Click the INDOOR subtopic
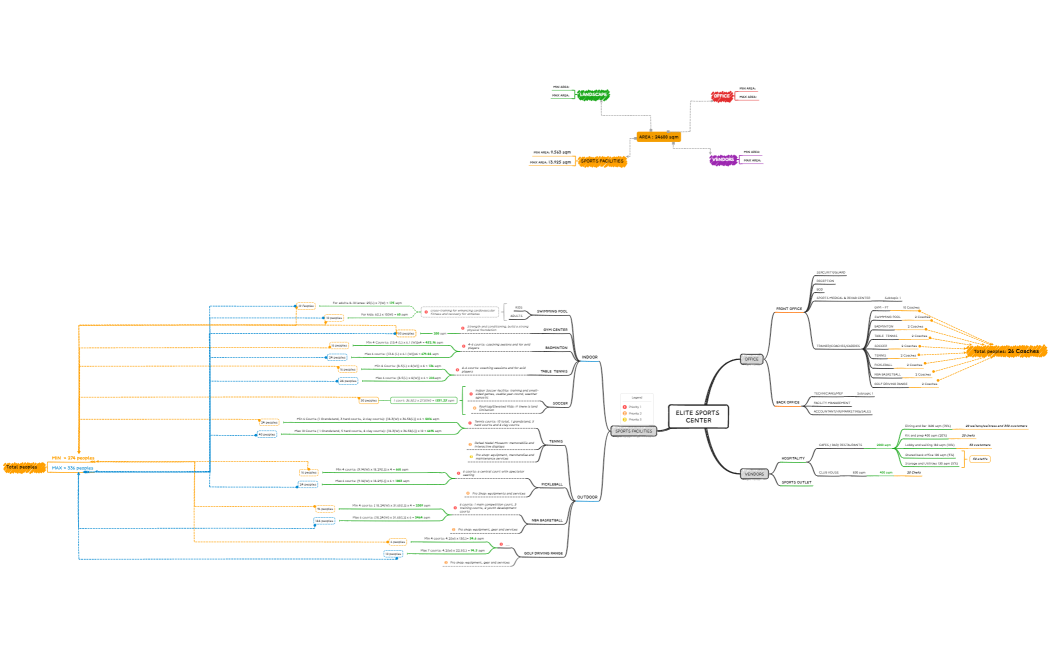This screenshot has height=650, width=1050. [590, 355]
